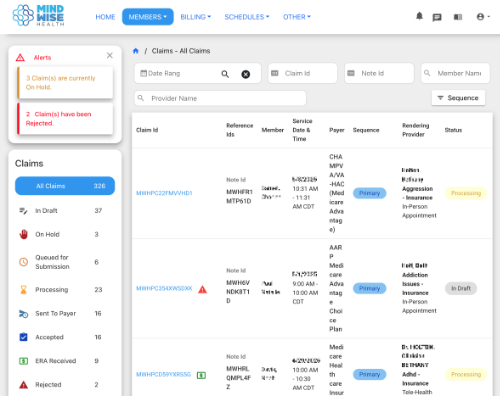Click the green ERA dollar icon on claim MWHPCD59YXRS5G
This screenshot has width=500, height=396.
201,375
